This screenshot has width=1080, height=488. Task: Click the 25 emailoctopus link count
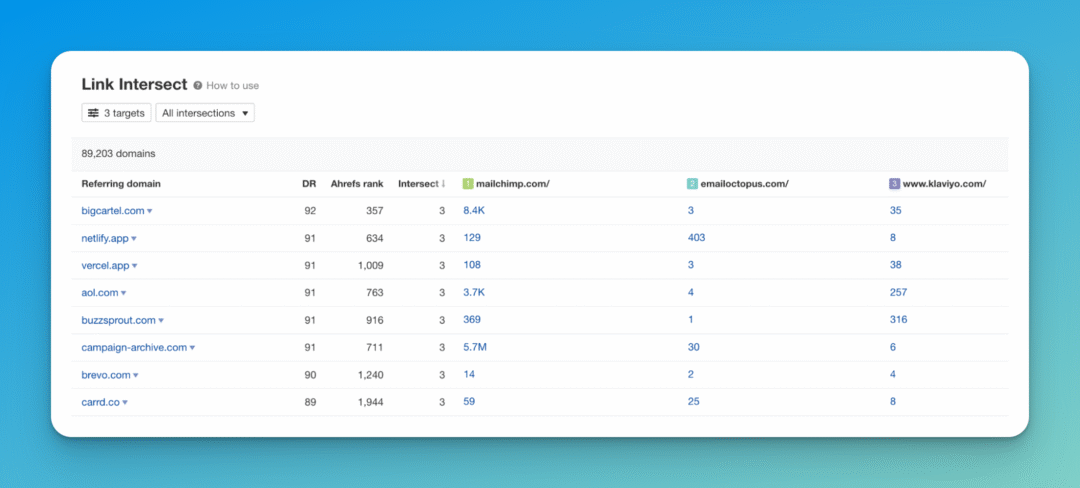coord(694,401)
